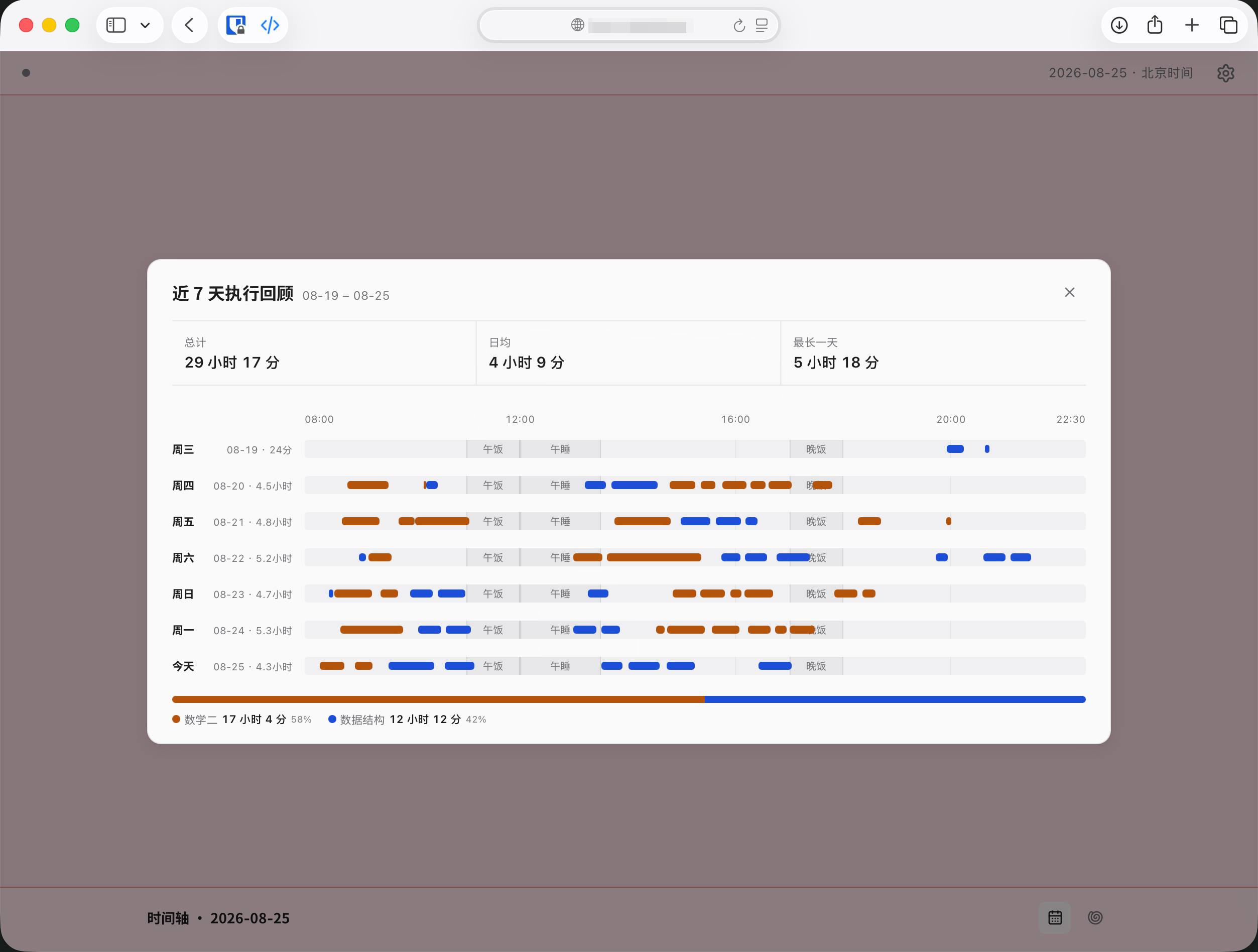The width and height of the screenshot is (1258, 952).
Task: Open the privacy shield extension icon
Action: tap(235, 25)
